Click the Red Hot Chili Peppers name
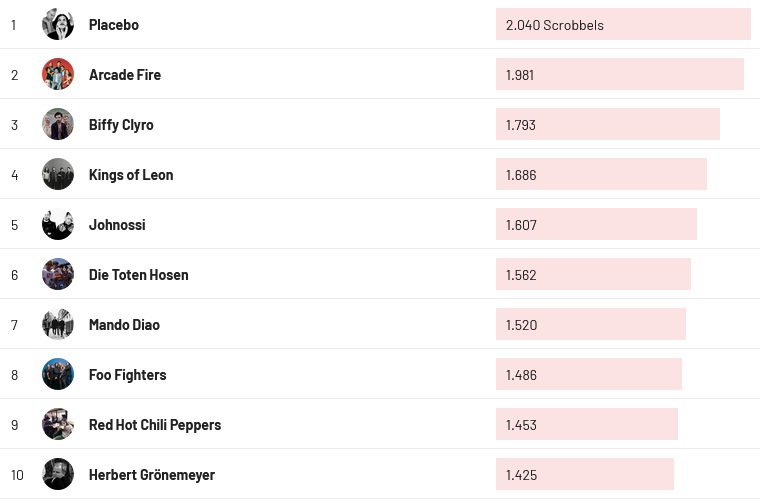The height and width of the screenshot is (499, 760). pyautogui.click(x=155, y=425)
